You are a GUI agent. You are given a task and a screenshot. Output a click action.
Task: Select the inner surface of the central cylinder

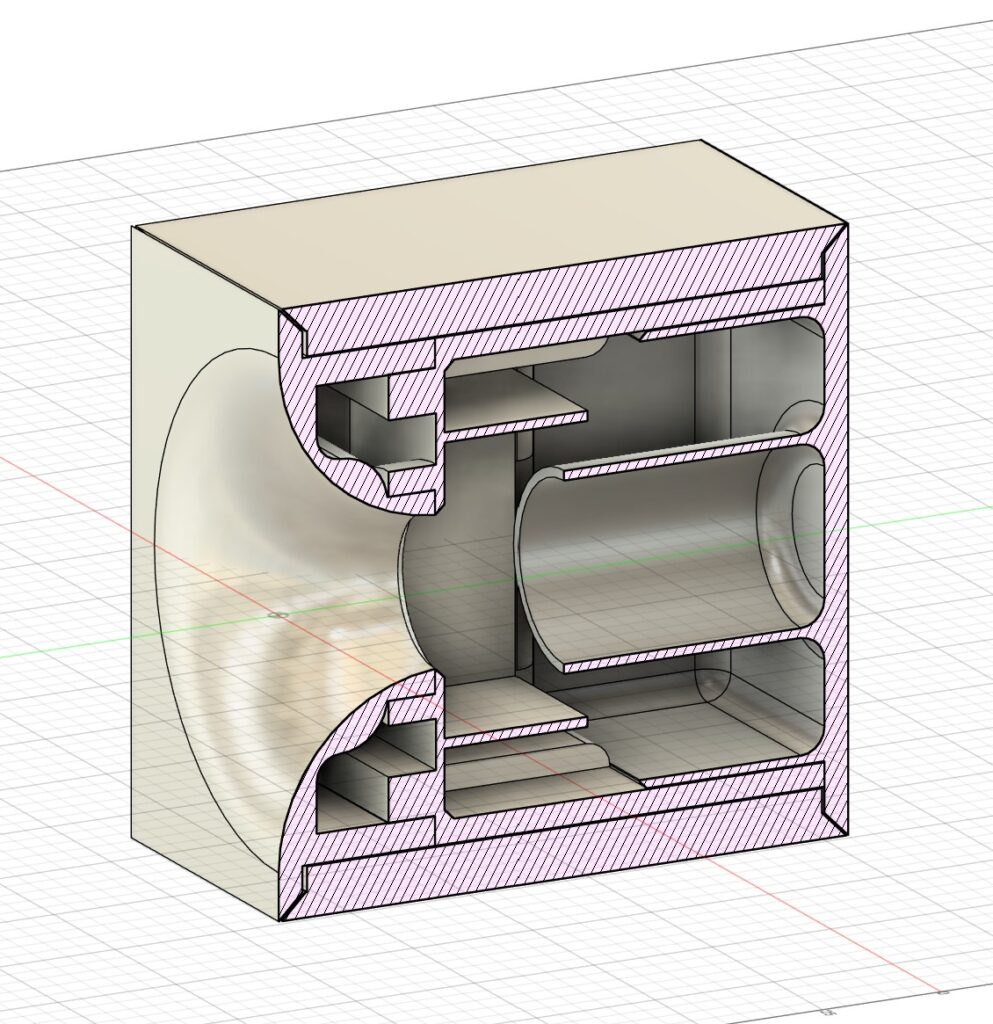tap(650, 560)
